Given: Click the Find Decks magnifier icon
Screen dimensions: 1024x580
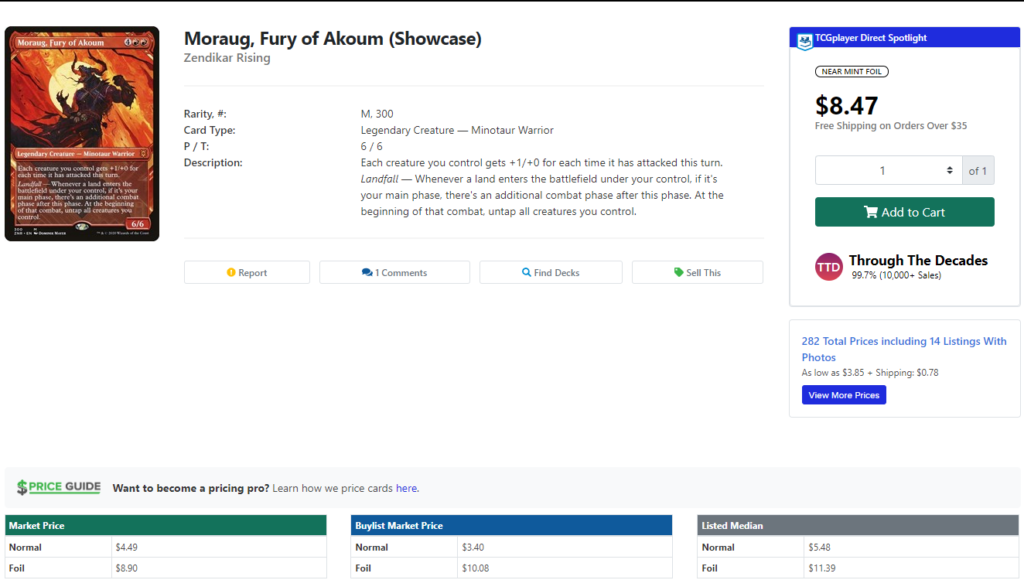Looking at the screenshot, I should [526, 272].
